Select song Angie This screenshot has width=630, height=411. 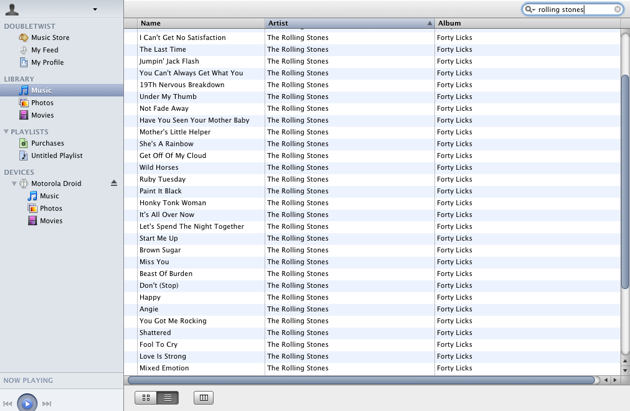[149, 309]
